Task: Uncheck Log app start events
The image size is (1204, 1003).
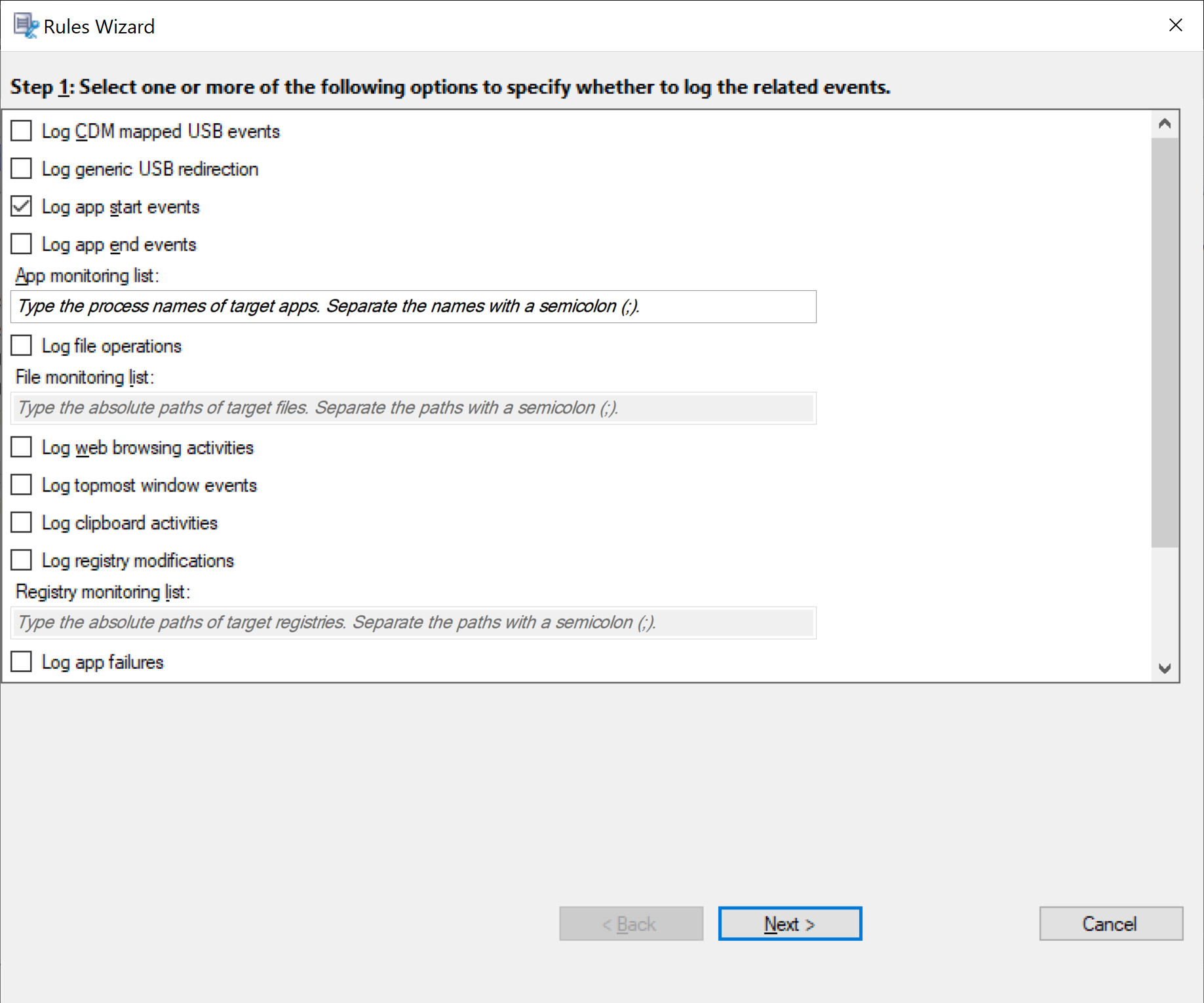Action: tap(22, 207)
